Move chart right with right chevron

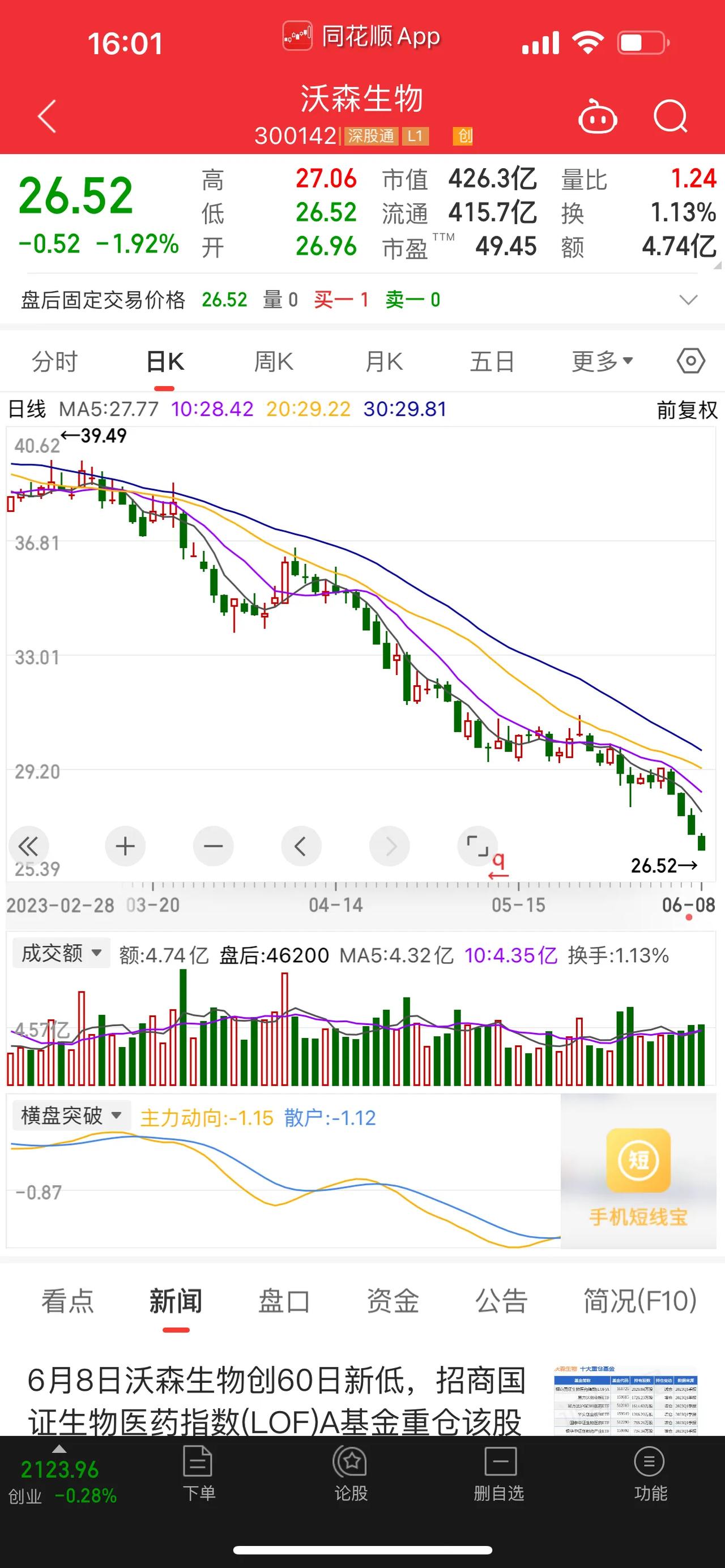coord(390,846)
